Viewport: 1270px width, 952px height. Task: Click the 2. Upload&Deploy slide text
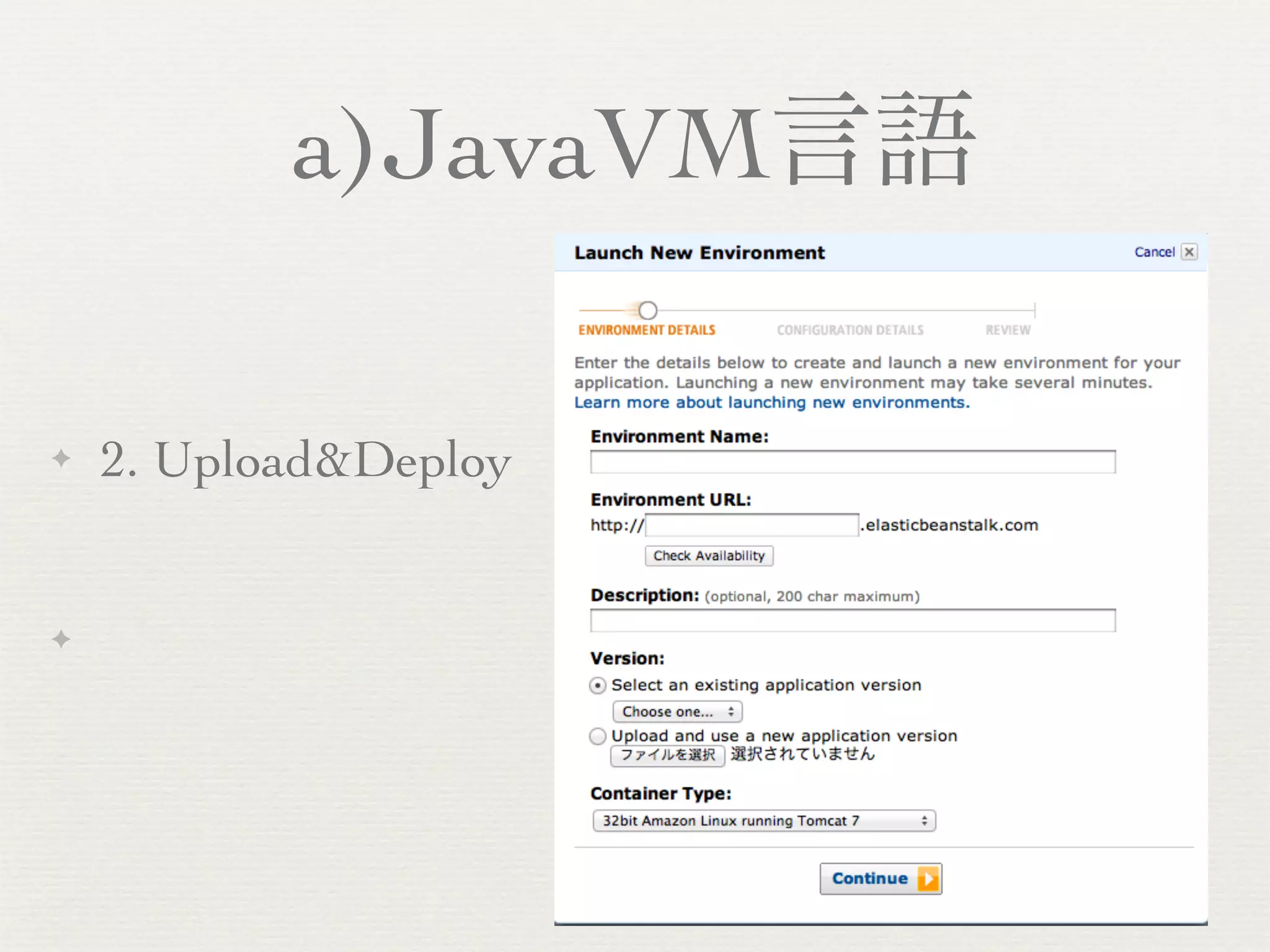305,461
